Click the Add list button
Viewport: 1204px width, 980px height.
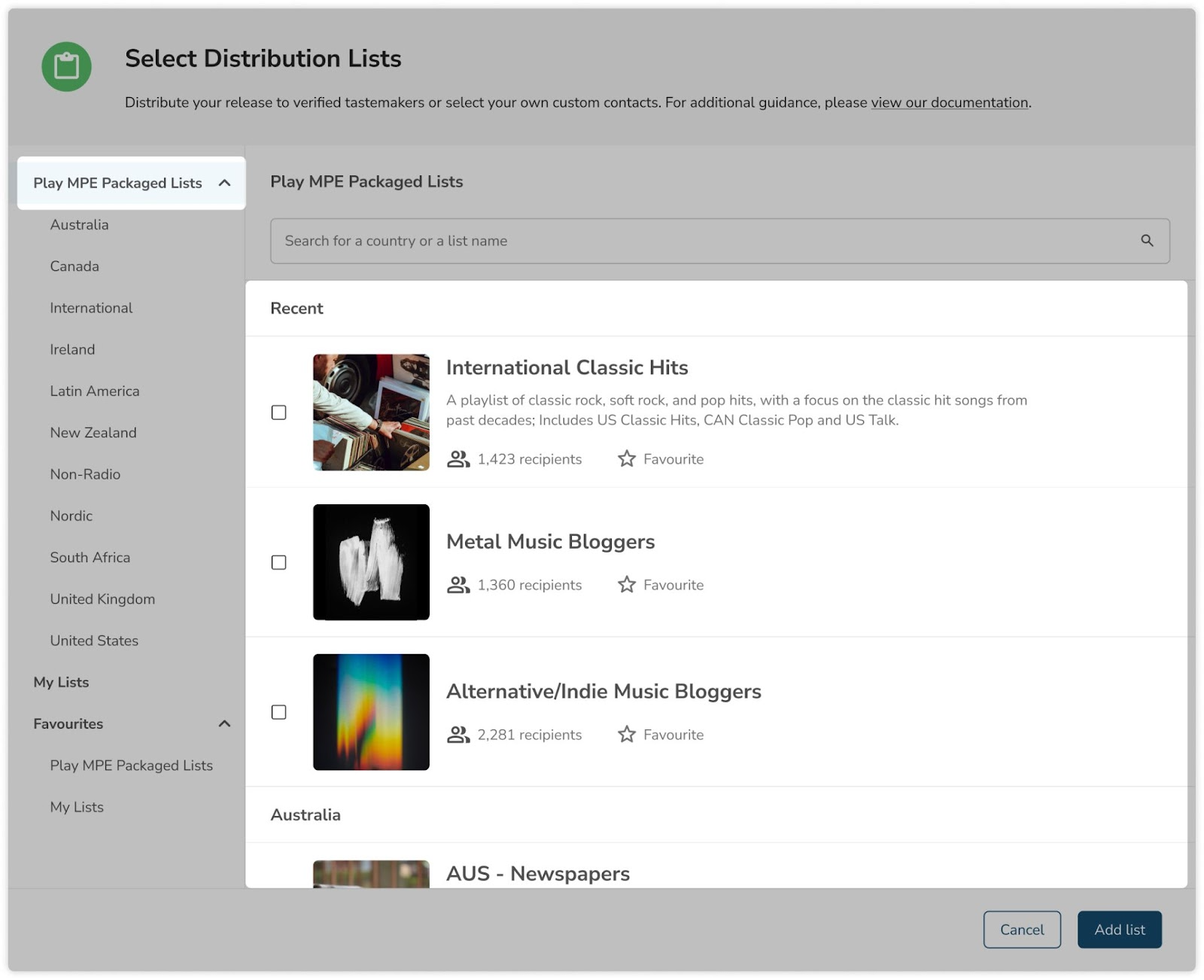coord(1120,930)
